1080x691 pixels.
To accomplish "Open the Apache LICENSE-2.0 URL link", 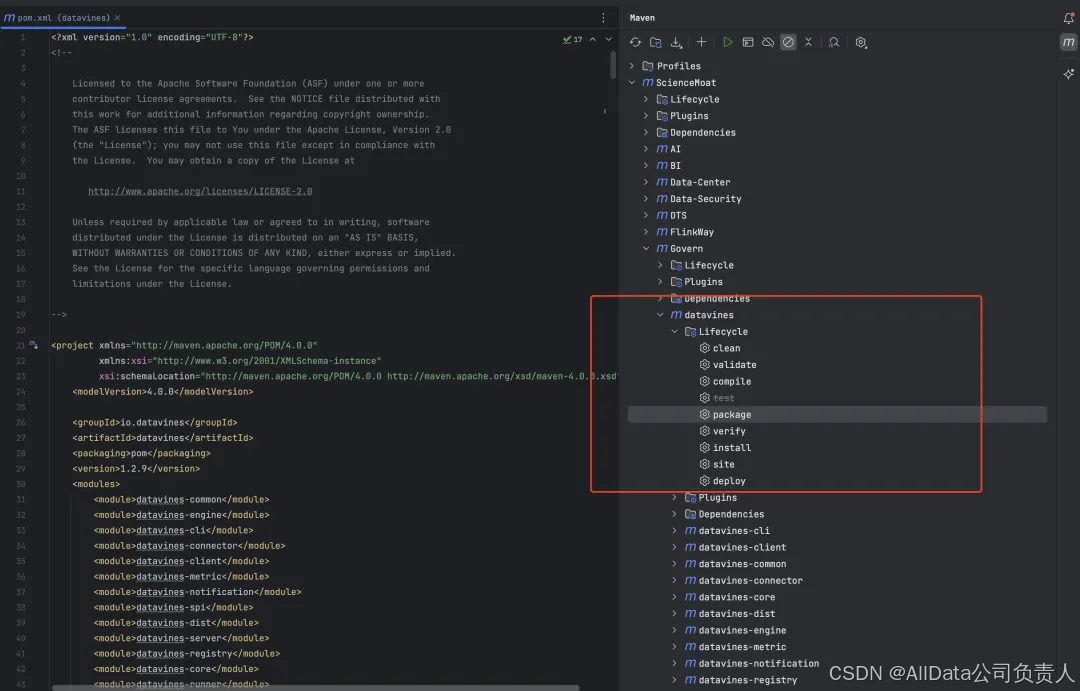I will 200,191.
